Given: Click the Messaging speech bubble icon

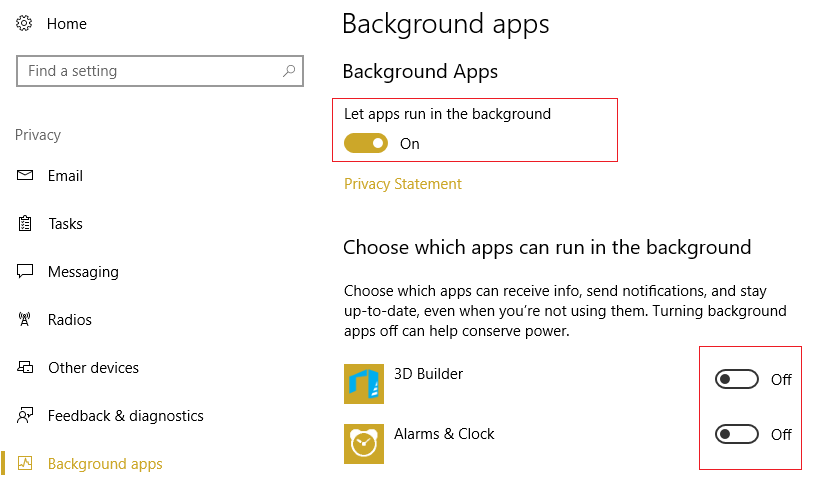Looking at the screenshot, I should [x=25, y=272].
